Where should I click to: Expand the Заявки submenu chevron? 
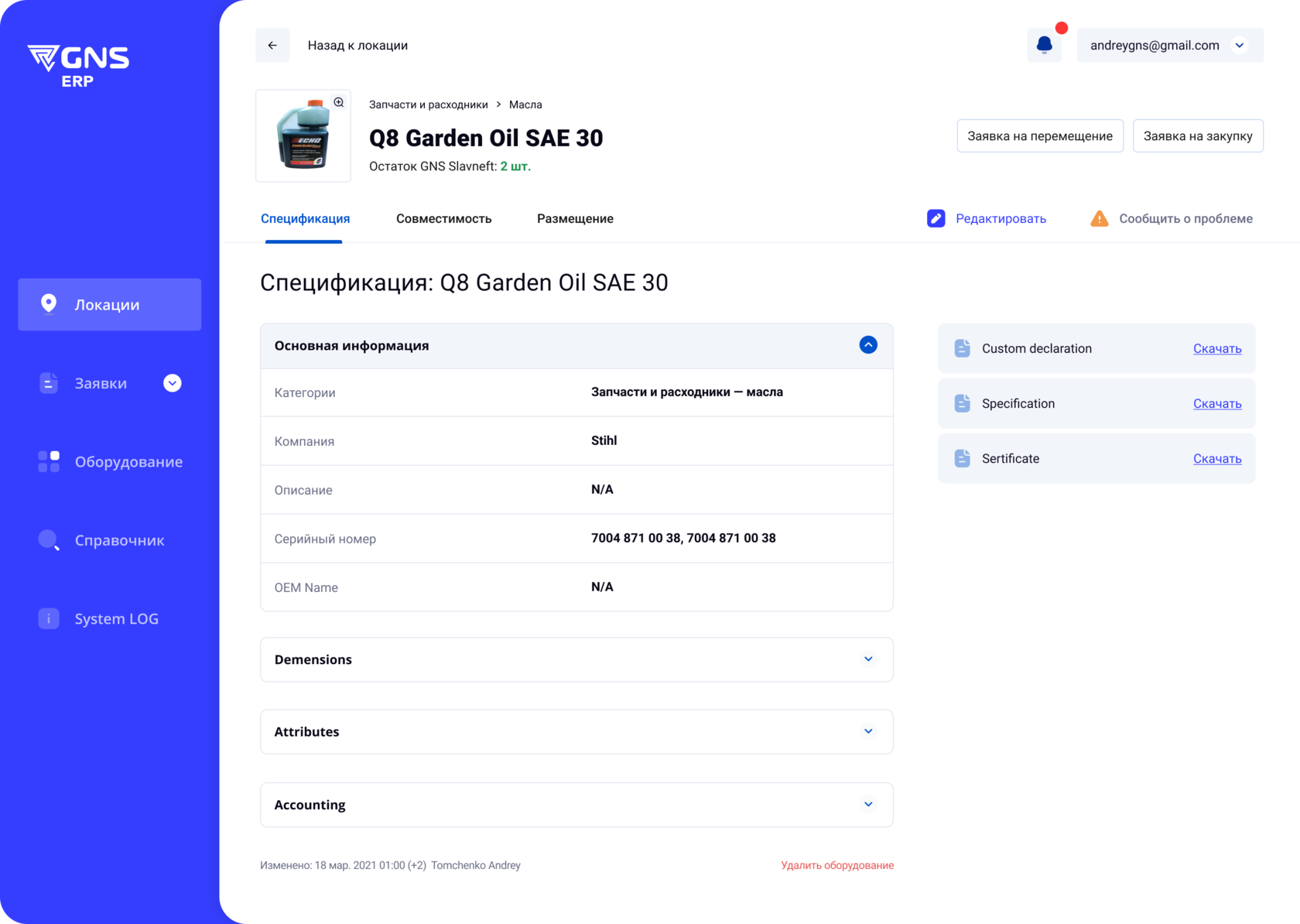tap(173, 383)
